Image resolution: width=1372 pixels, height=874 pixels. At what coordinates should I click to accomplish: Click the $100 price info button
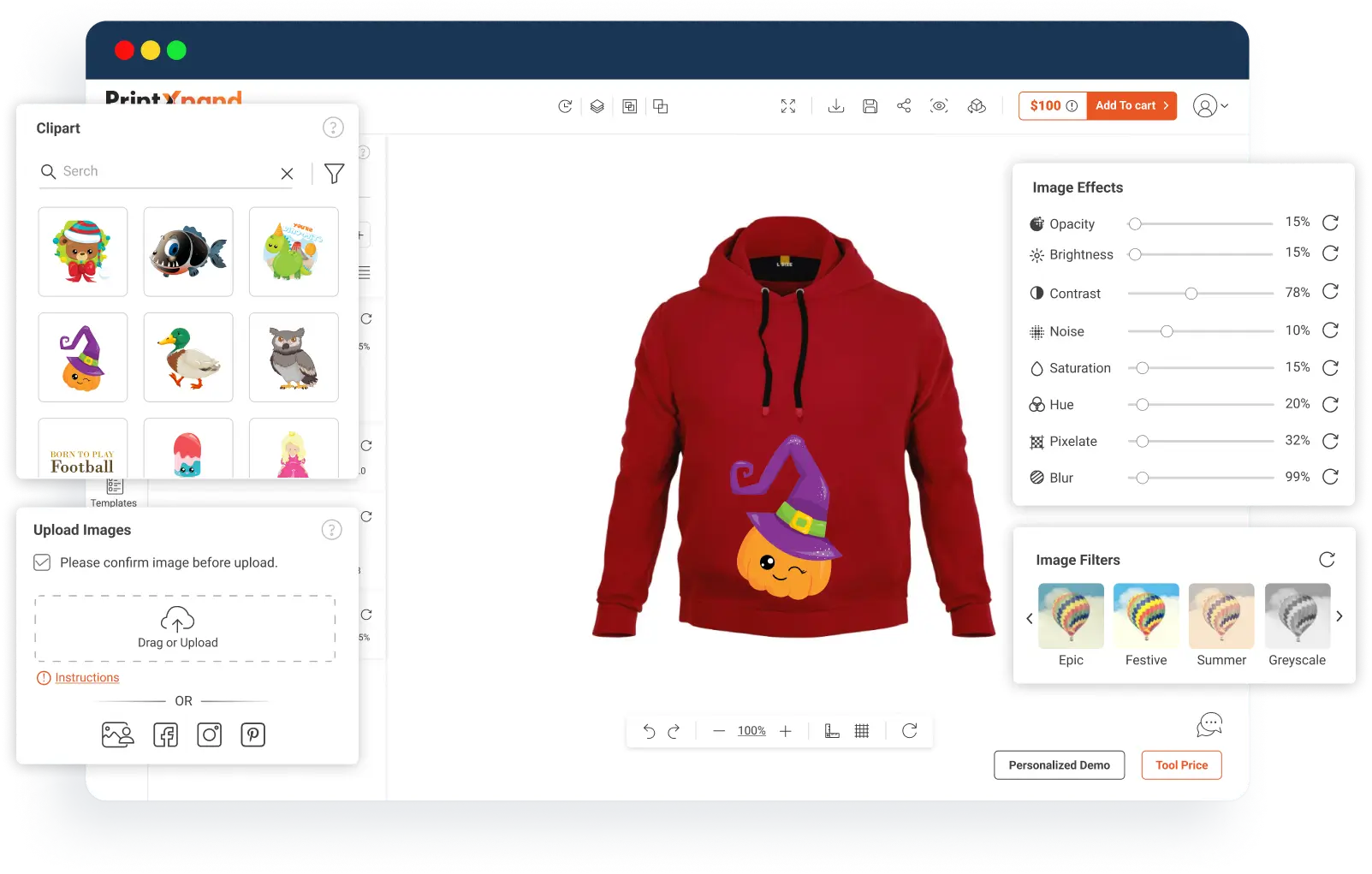[x=1053, y=105]
